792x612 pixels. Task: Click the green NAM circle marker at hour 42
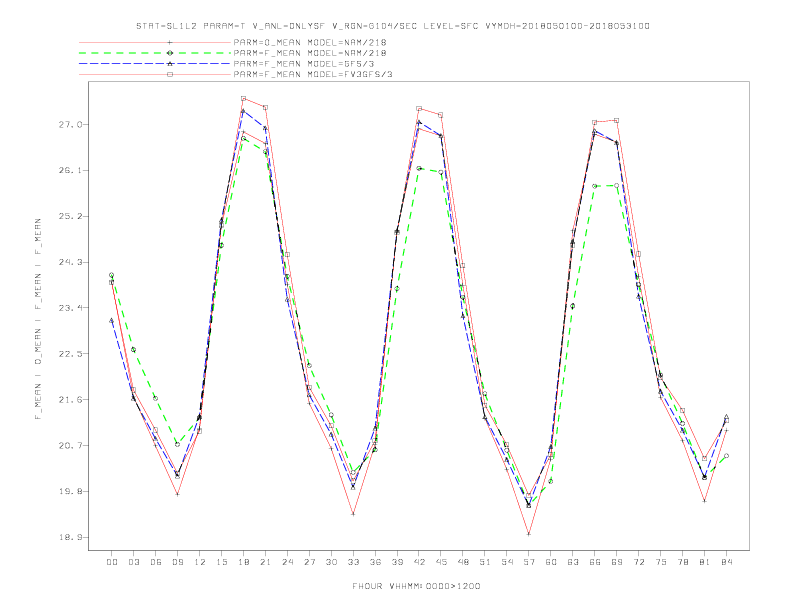pos(419,168)
